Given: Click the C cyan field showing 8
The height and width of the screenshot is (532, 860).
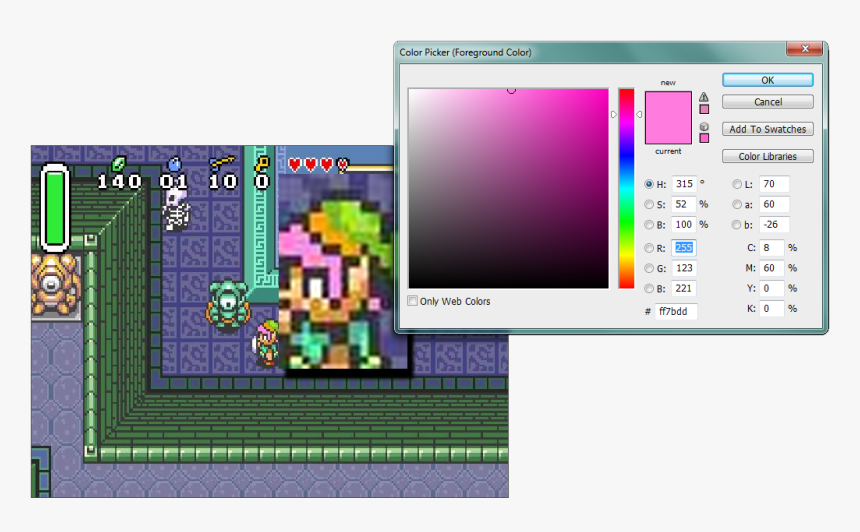Looking at the screenshot, I should [772, 247].
